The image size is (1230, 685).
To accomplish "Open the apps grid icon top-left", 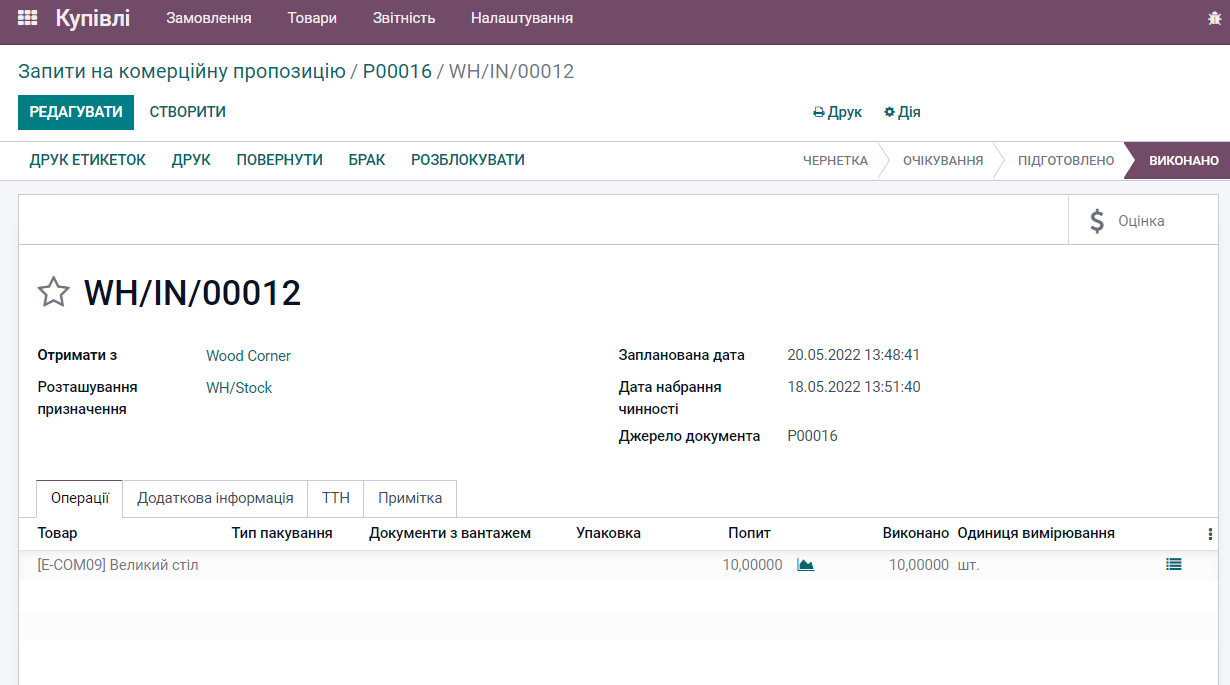I will point(27,19).
